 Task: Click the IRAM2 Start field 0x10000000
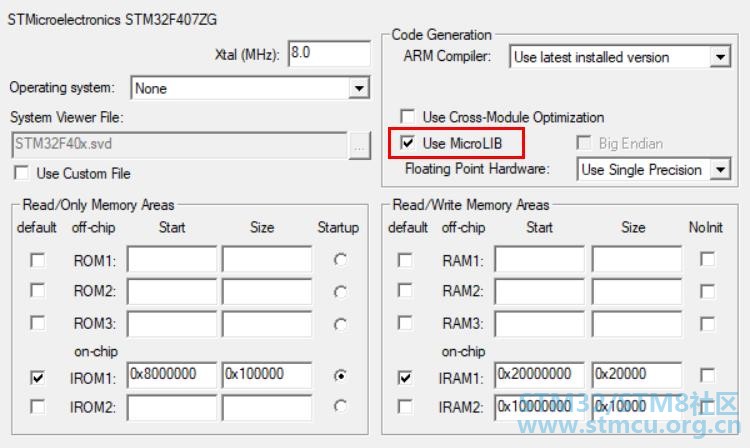pyautogui.click(x=540, y=407)
